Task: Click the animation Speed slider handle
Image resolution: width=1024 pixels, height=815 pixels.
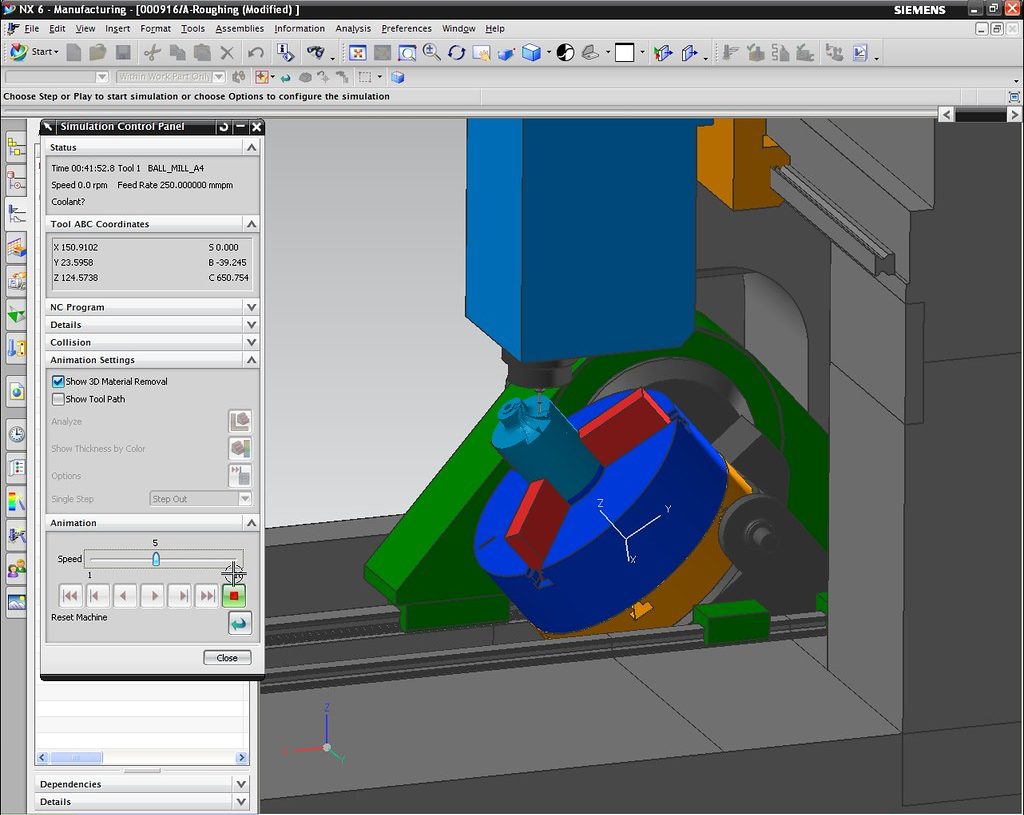Action: pyautogui.click(x=156, y=559)
